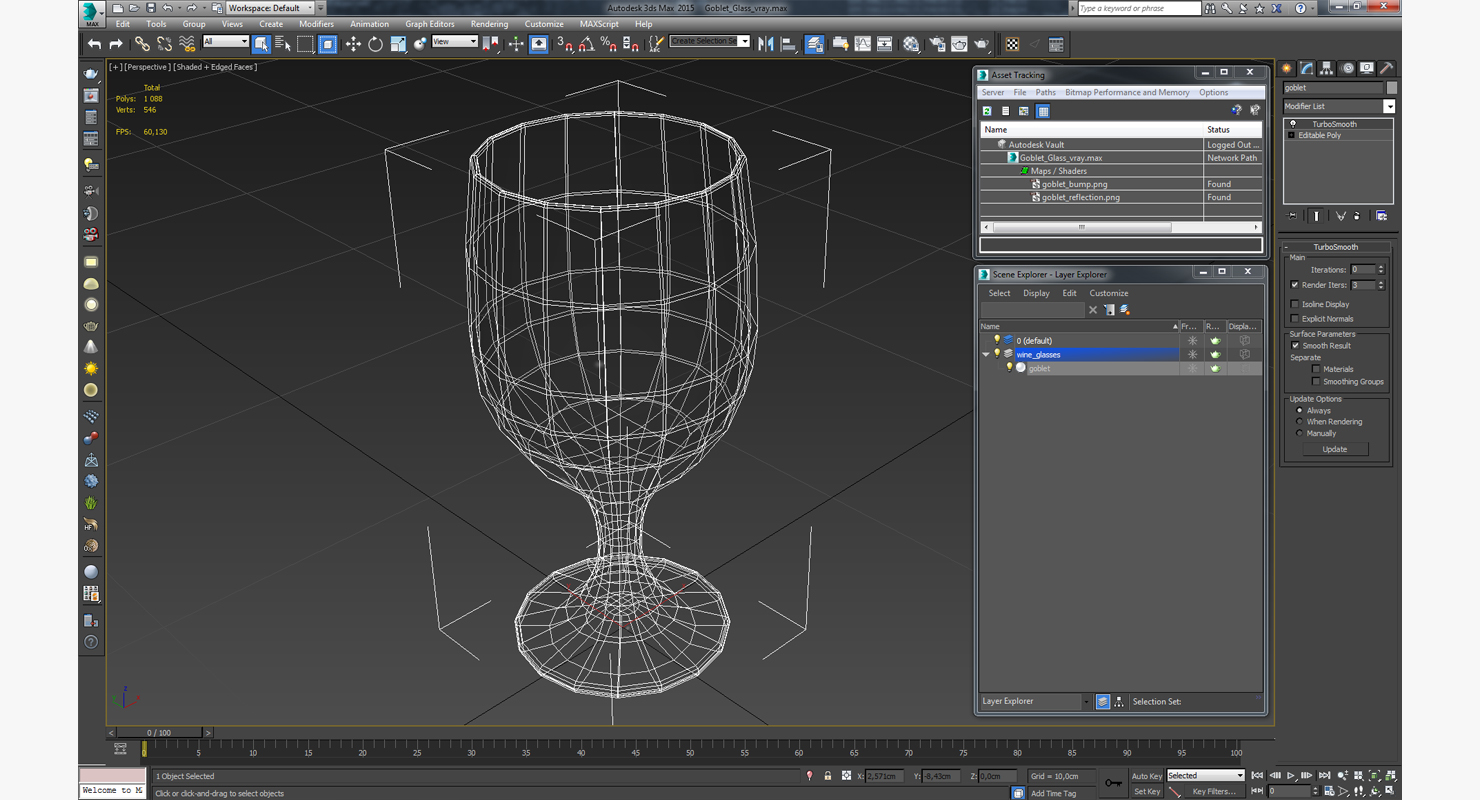Viewport: 1480px width, 800px height.
Task: Click Configure Modifier Sets icon
Action: point(1382,216)
